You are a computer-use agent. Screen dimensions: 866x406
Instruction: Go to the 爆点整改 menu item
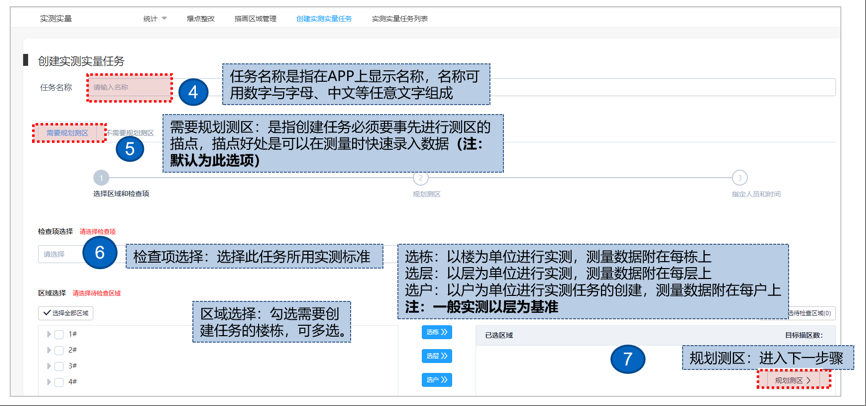coord(201,19)
